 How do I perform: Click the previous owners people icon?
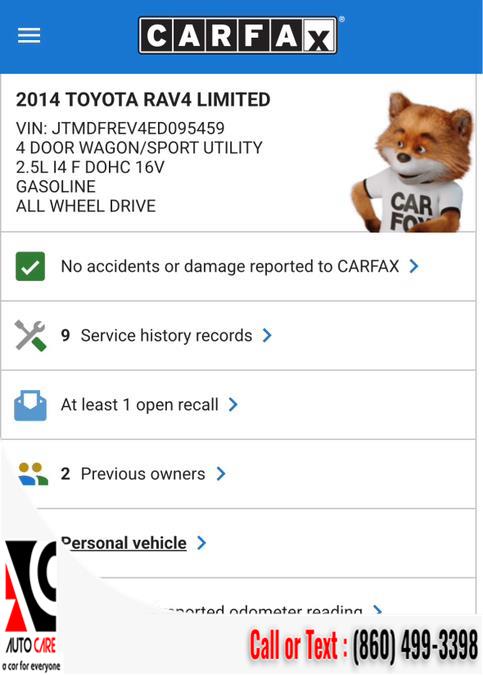click(x=33, y=474)
